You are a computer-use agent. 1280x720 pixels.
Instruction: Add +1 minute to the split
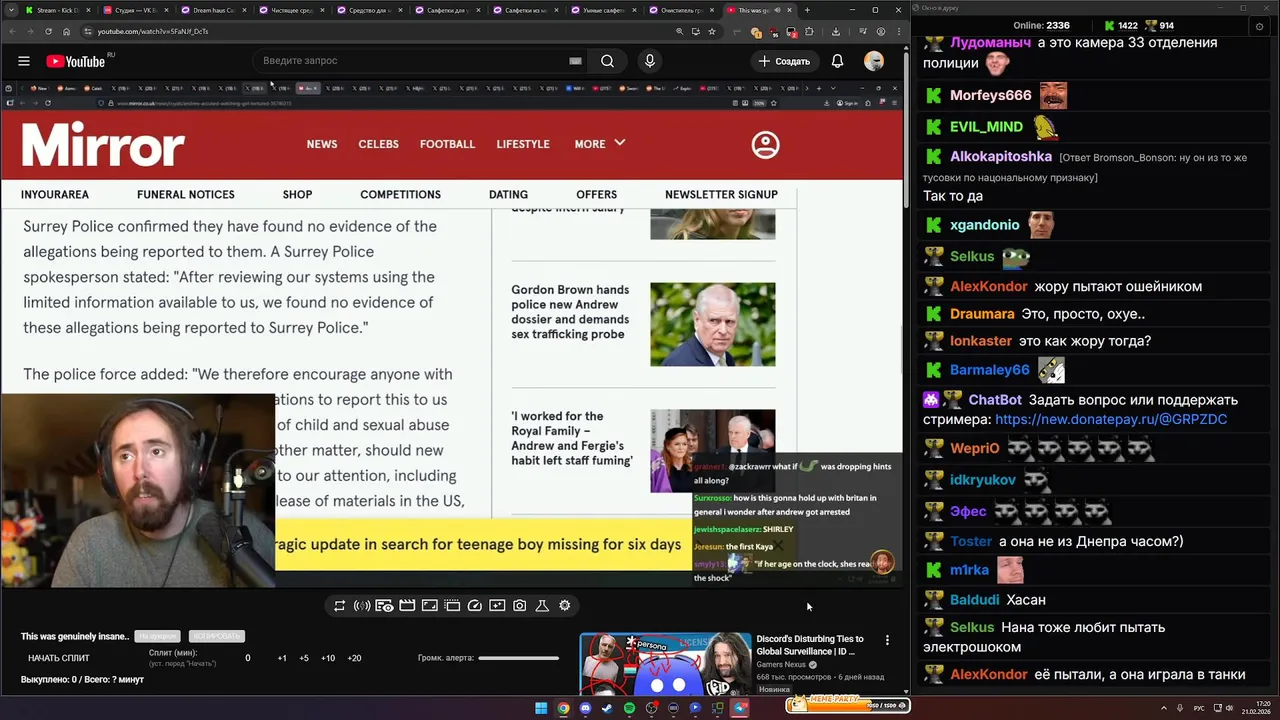(x=282, y=658)
